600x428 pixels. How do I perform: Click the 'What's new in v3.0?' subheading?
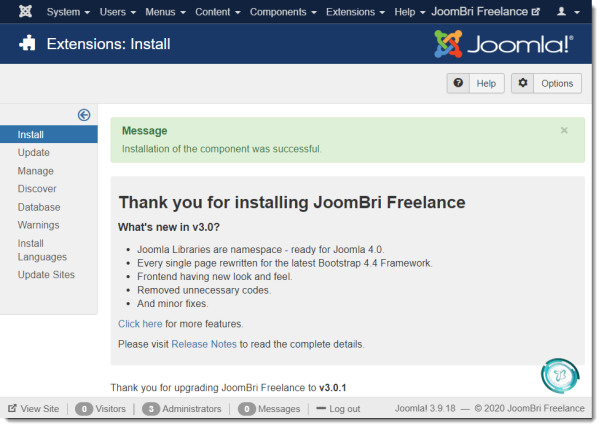pos(169,227)
